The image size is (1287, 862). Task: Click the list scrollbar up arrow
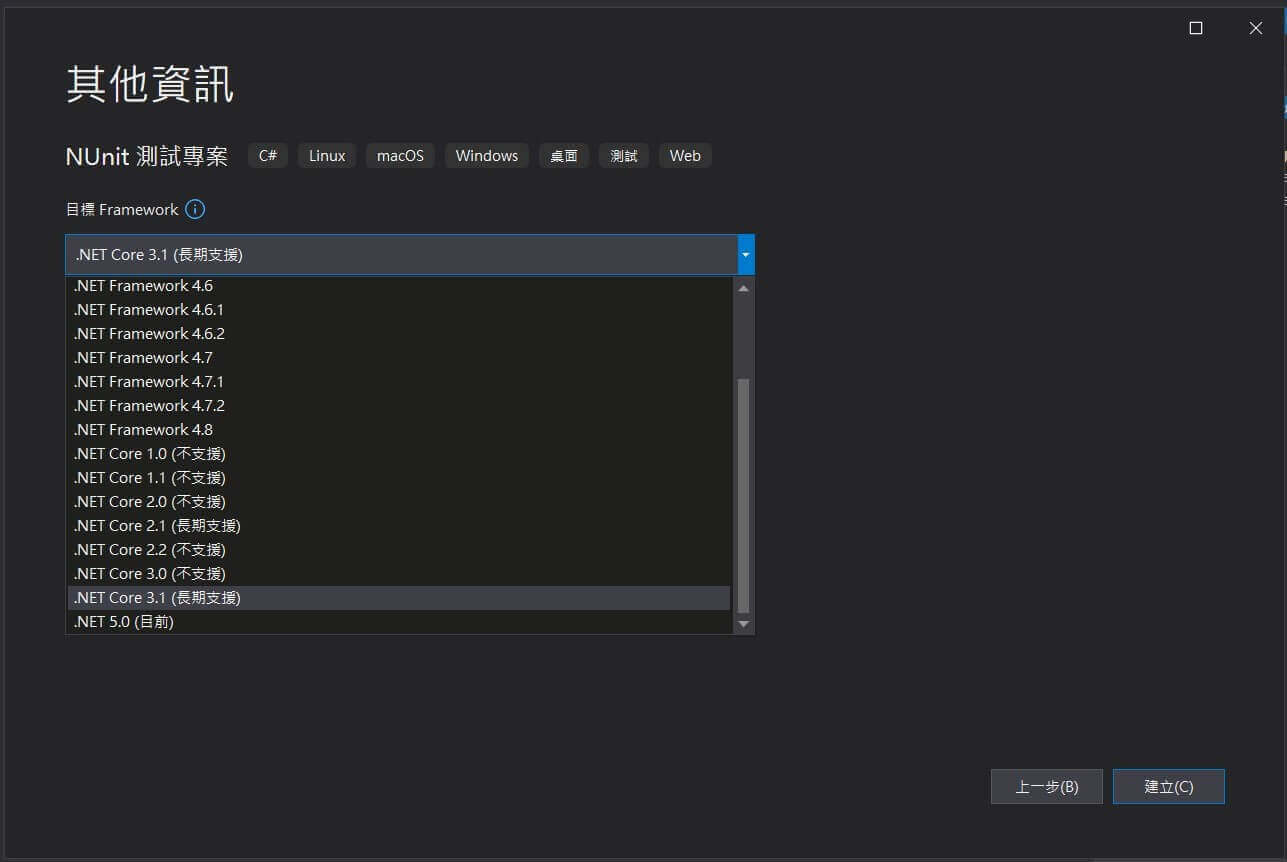coord(743,288)
